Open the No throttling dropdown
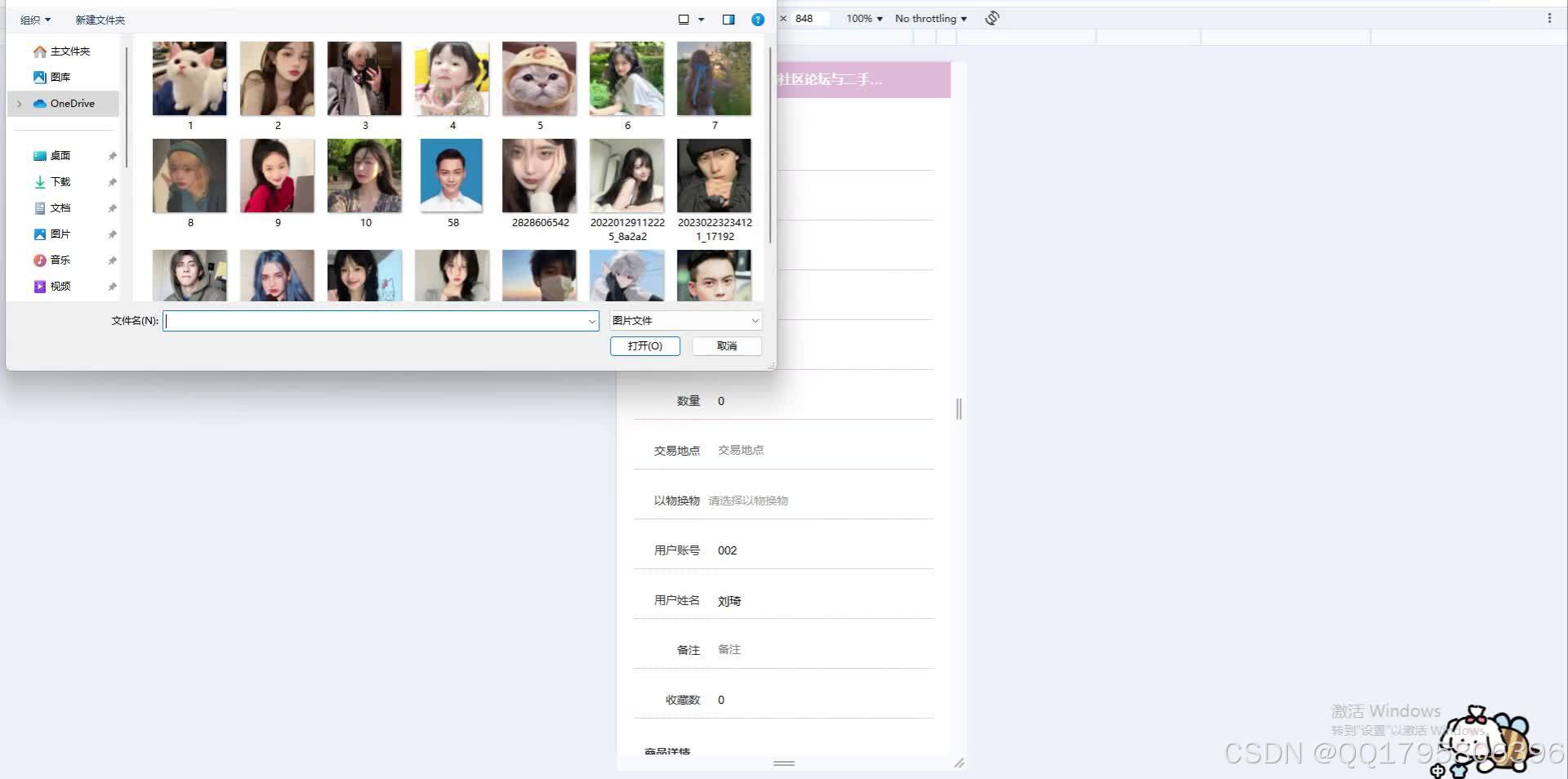The height and width of the screenshot is (779, 1568). click(929, 18)
